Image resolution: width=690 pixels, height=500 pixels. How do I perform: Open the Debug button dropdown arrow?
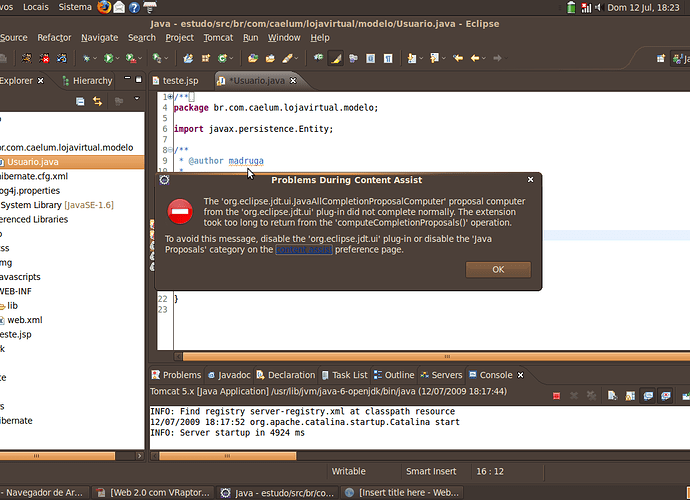[x=95, y=59]
